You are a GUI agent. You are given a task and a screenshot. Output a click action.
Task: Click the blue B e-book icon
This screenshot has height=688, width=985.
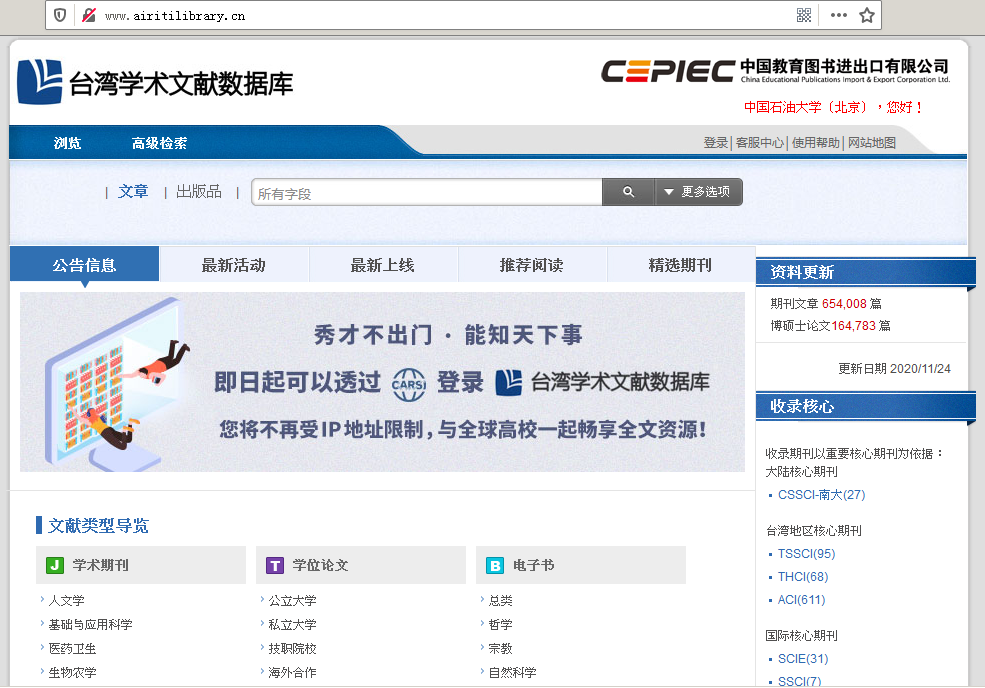[495, 566]
